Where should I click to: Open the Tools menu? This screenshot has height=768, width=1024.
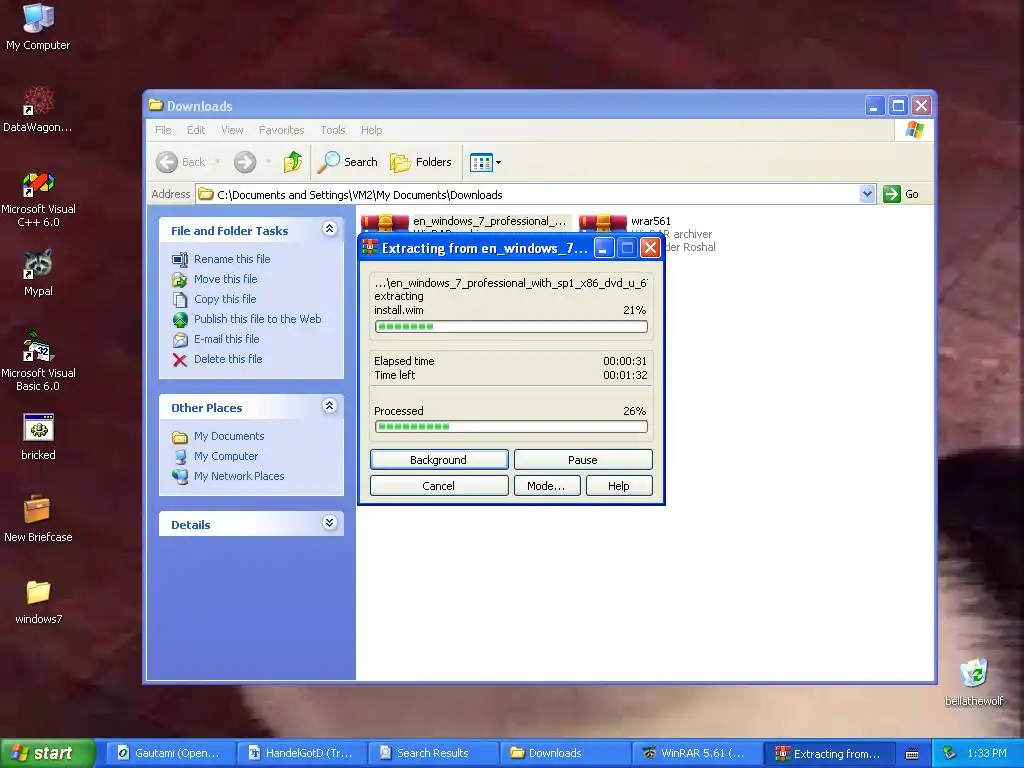pos(332,130)
